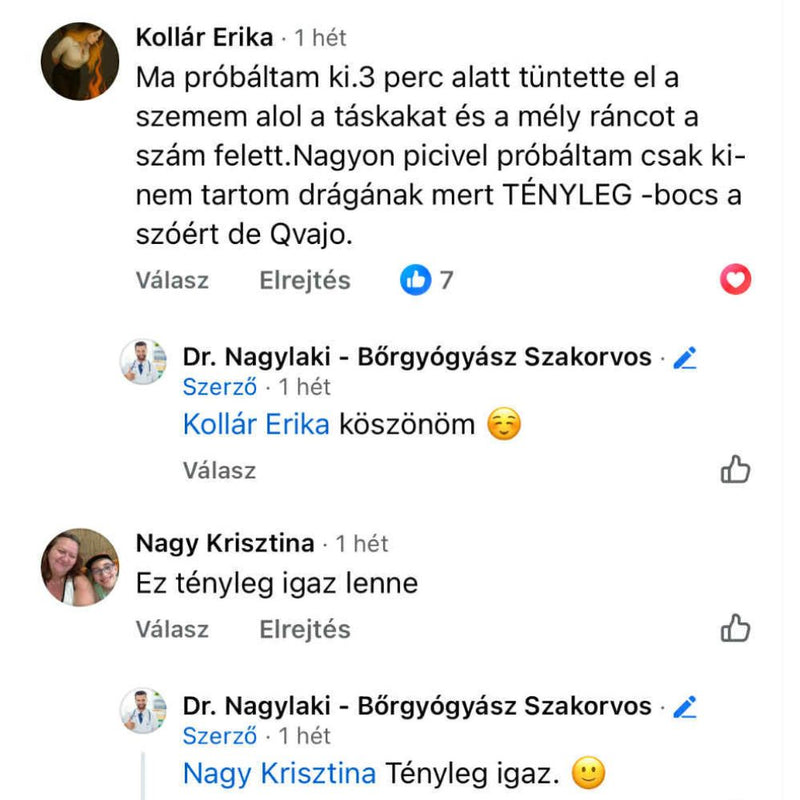Image resolution: width=800 pixels, height=800 pixels.
Task: Click the red heart reaction icon
Action: pos(736,281)
